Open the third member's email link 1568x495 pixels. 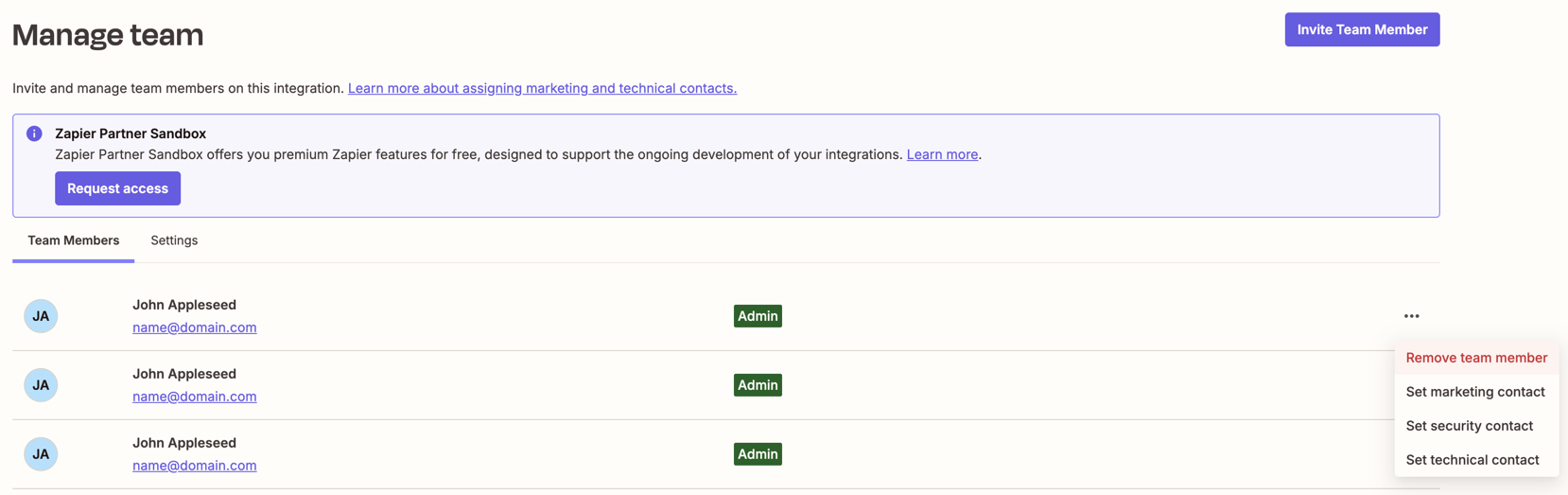pyautogui.click(x=194, y=466)
